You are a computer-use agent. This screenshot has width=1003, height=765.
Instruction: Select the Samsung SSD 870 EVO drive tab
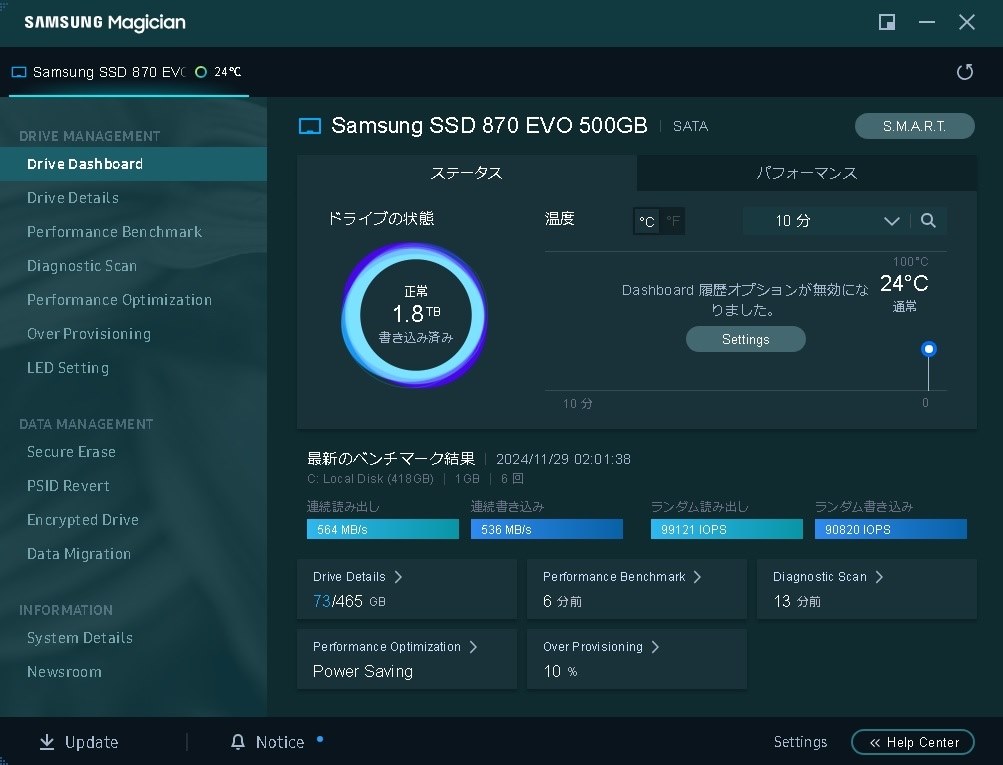tap(129, 72)
